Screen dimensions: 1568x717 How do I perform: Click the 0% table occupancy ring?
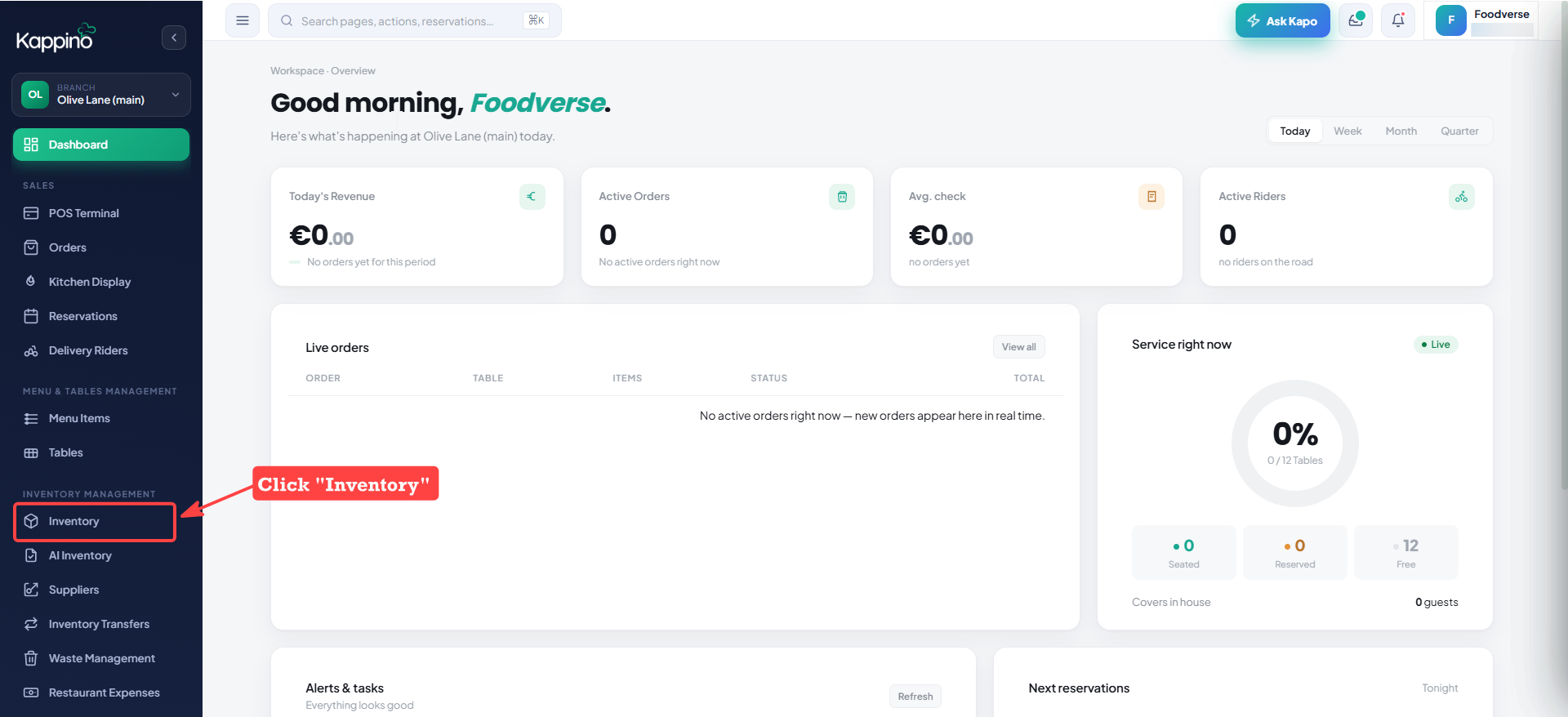1294,443
